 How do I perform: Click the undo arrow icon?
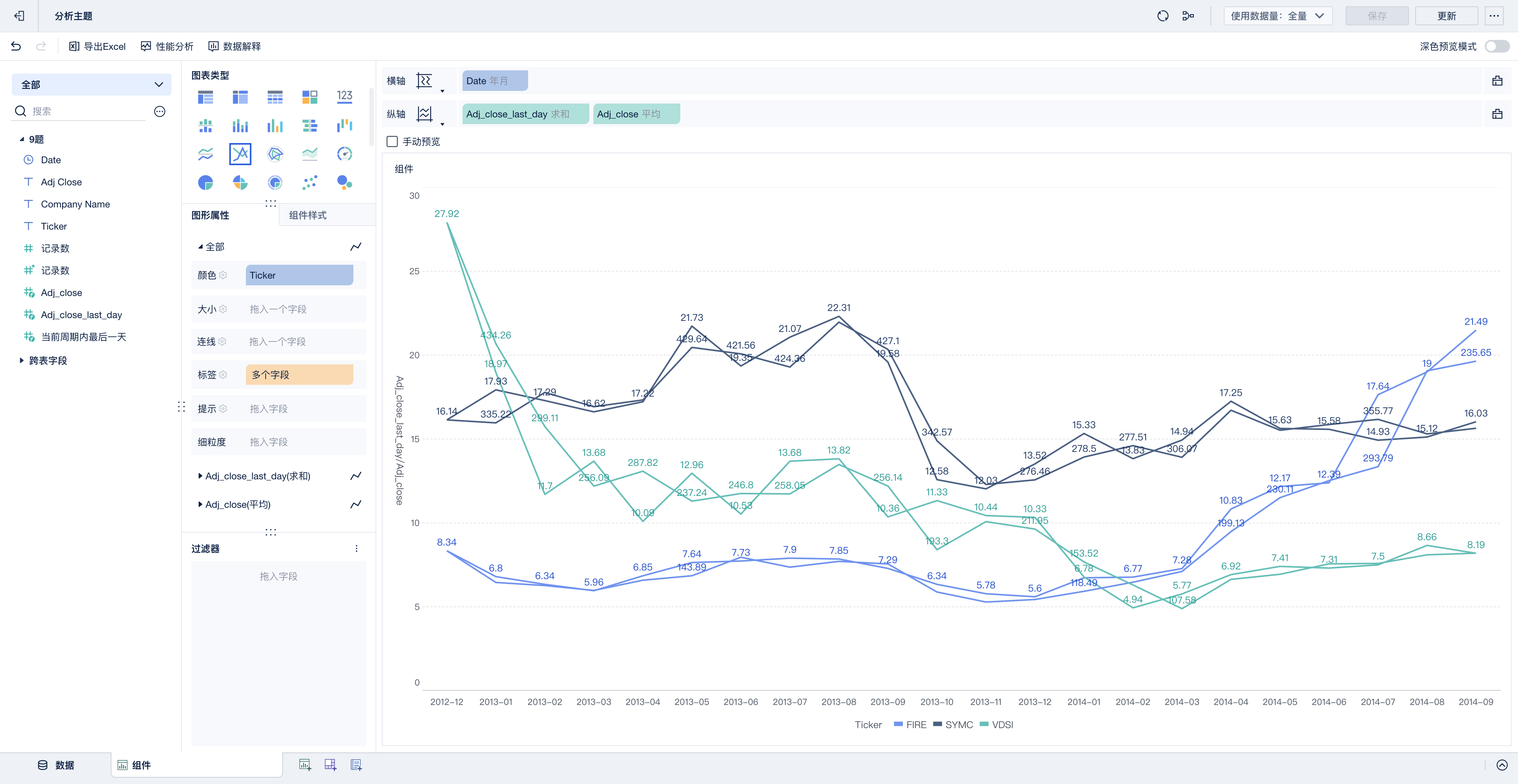tap(16, 46)
